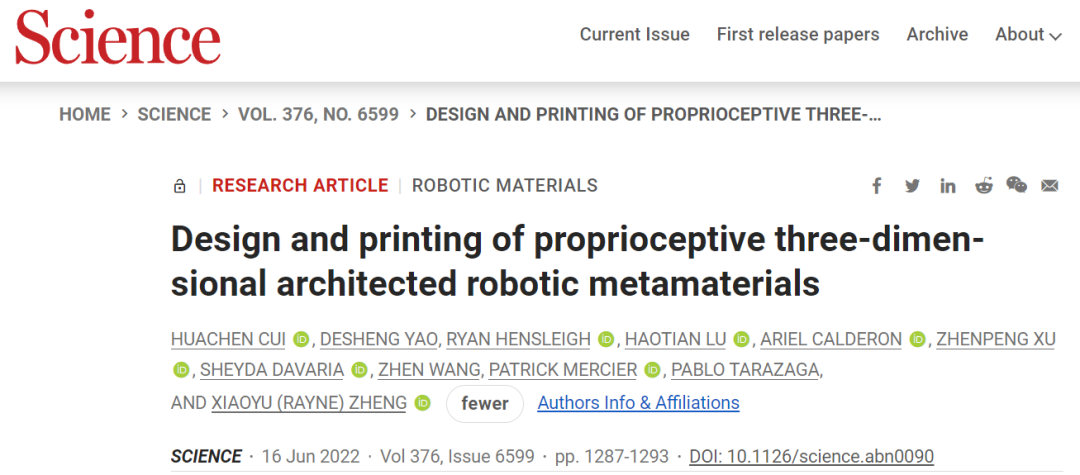The width and height of the screenshot is (1080, 475).
Task: Open Xiaoyu (Rayne) Zheng's ORCID icon
Action: (x=423, y=403)
